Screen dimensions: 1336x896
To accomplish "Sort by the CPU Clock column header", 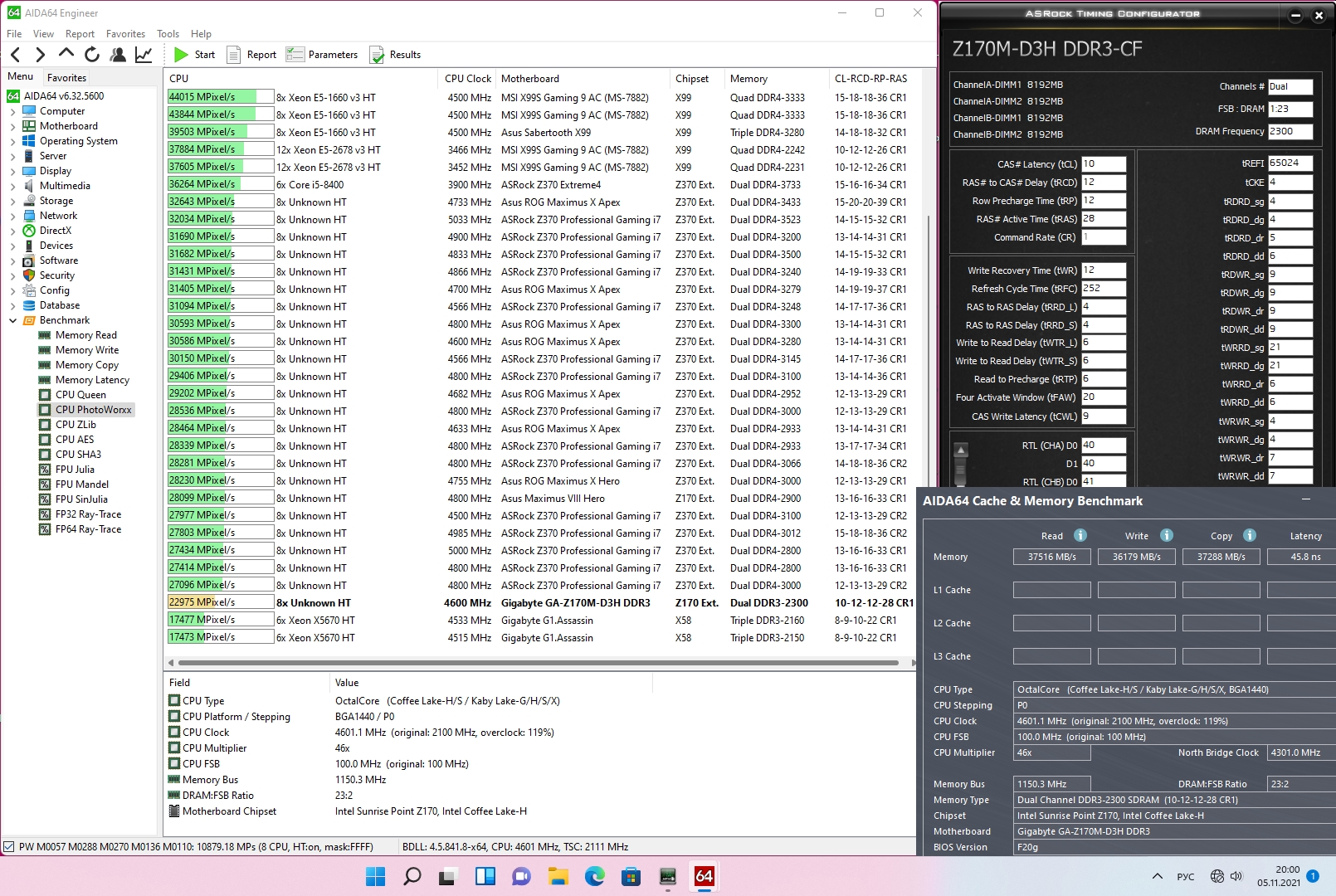I will click(x=467, y=79).
